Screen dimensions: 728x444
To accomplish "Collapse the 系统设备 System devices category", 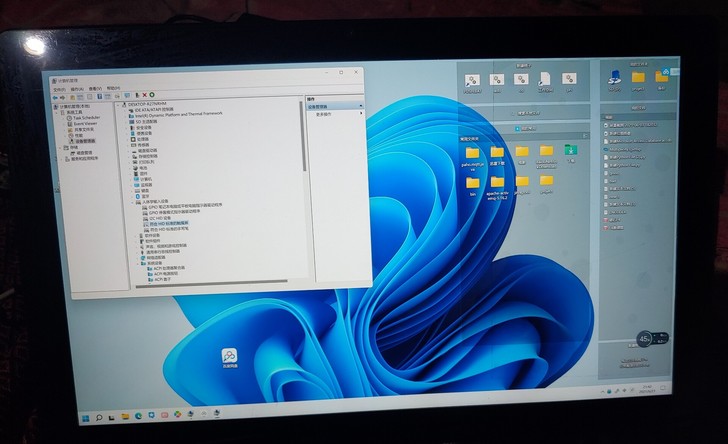I will (x=137, y=263).
